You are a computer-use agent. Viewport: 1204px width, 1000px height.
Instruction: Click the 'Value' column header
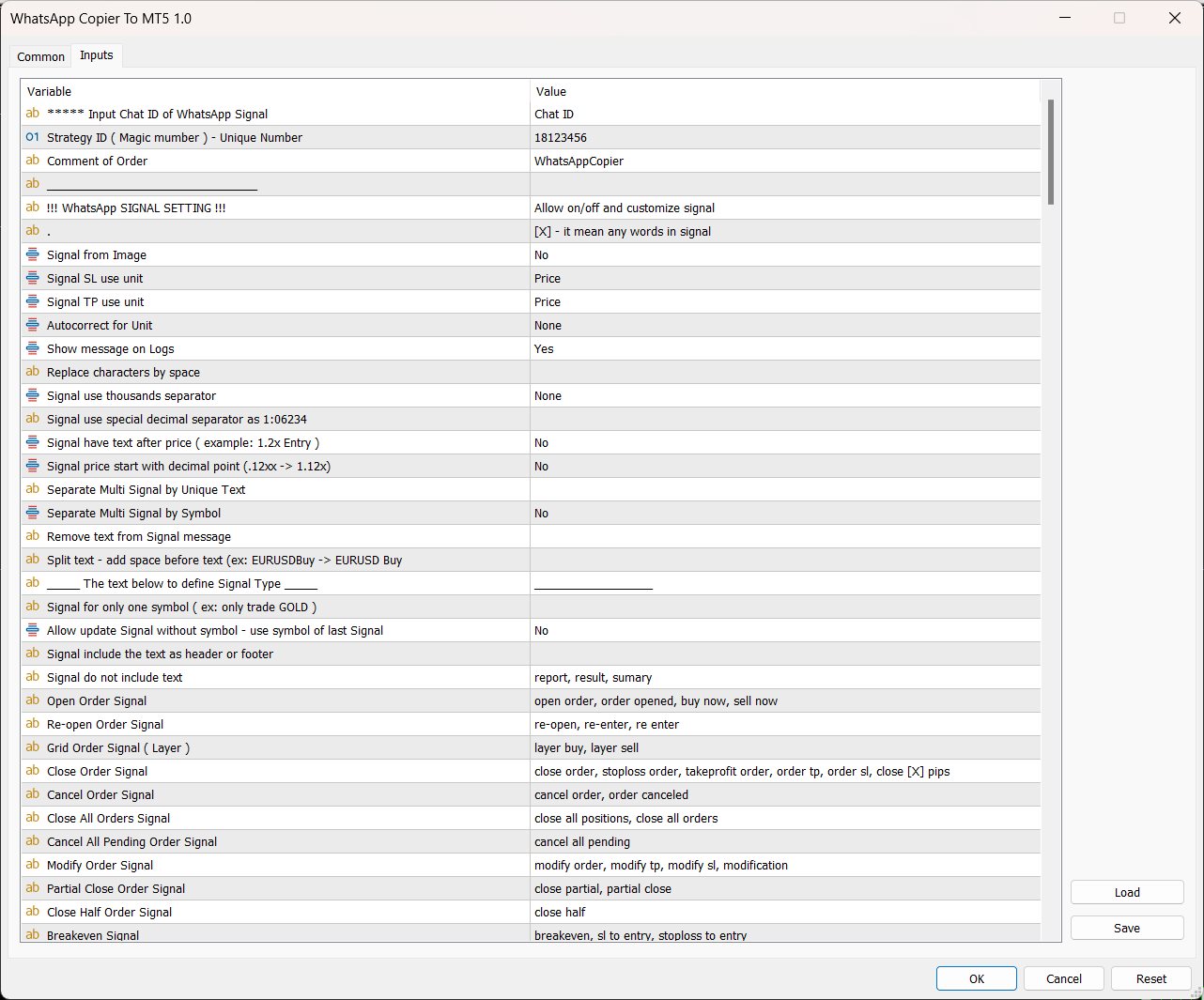pyautogui.click(x=785, y=91)
